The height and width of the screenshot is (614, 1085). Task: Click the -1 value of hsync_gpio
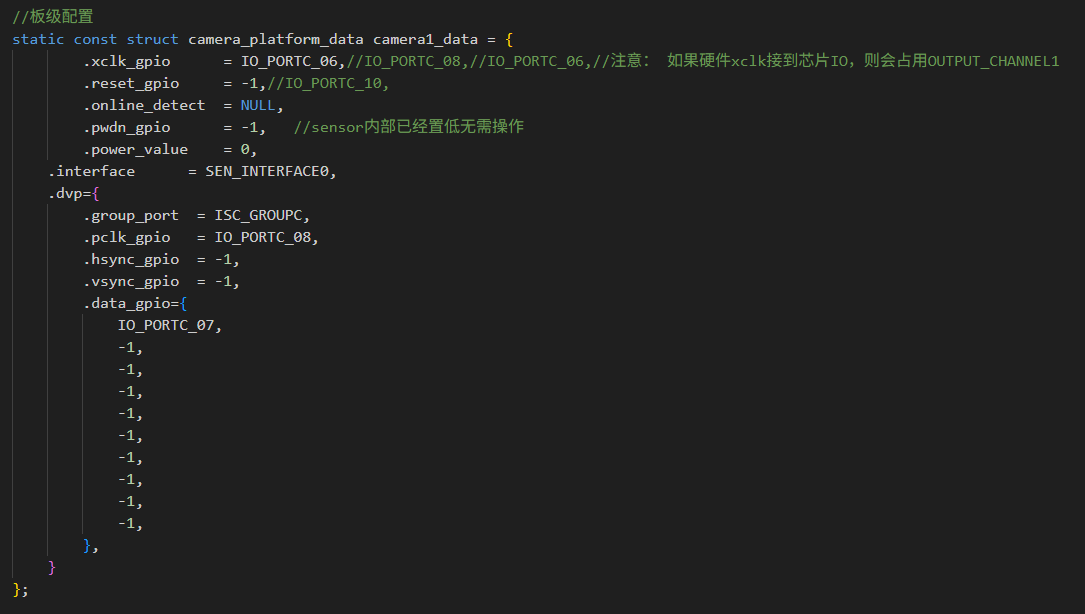223,260
